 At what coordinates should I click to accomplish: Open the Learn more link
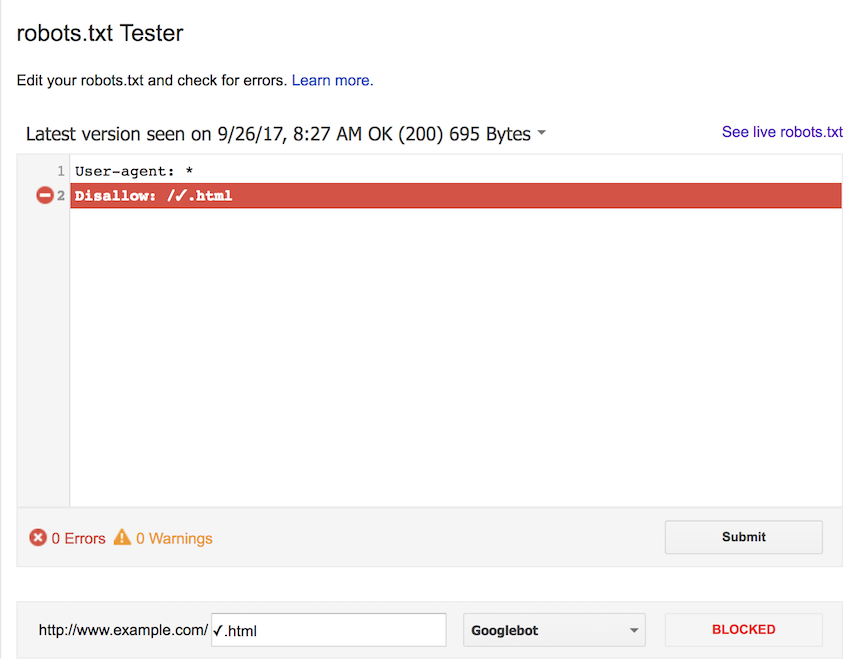332,80
